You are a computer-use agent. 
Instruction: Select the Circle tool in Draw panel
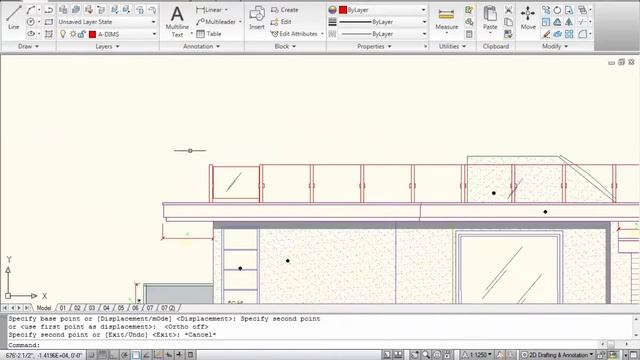coord(31,22)
